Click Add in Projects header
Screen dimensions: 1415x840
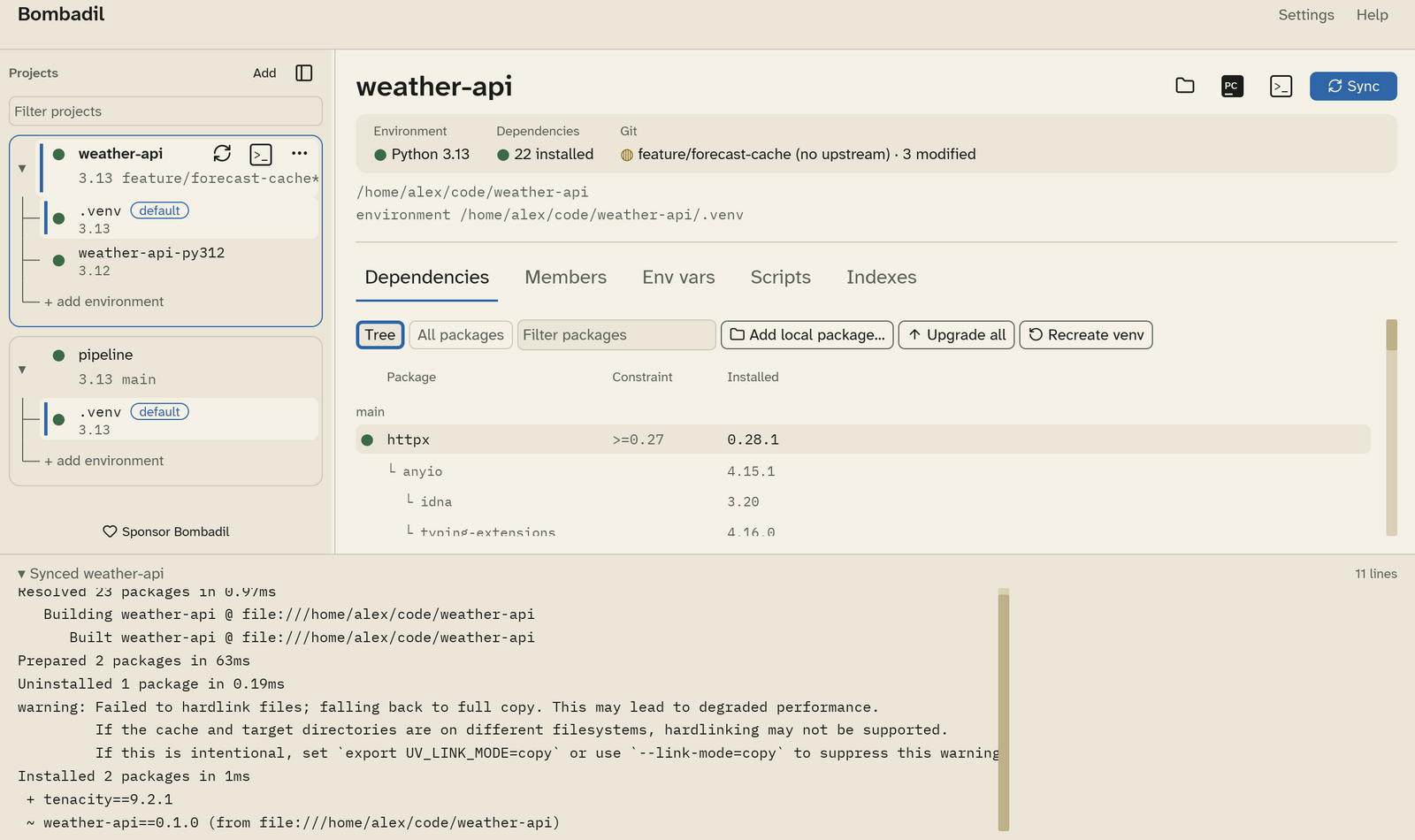pyautogui.click(x=264, y=73)
